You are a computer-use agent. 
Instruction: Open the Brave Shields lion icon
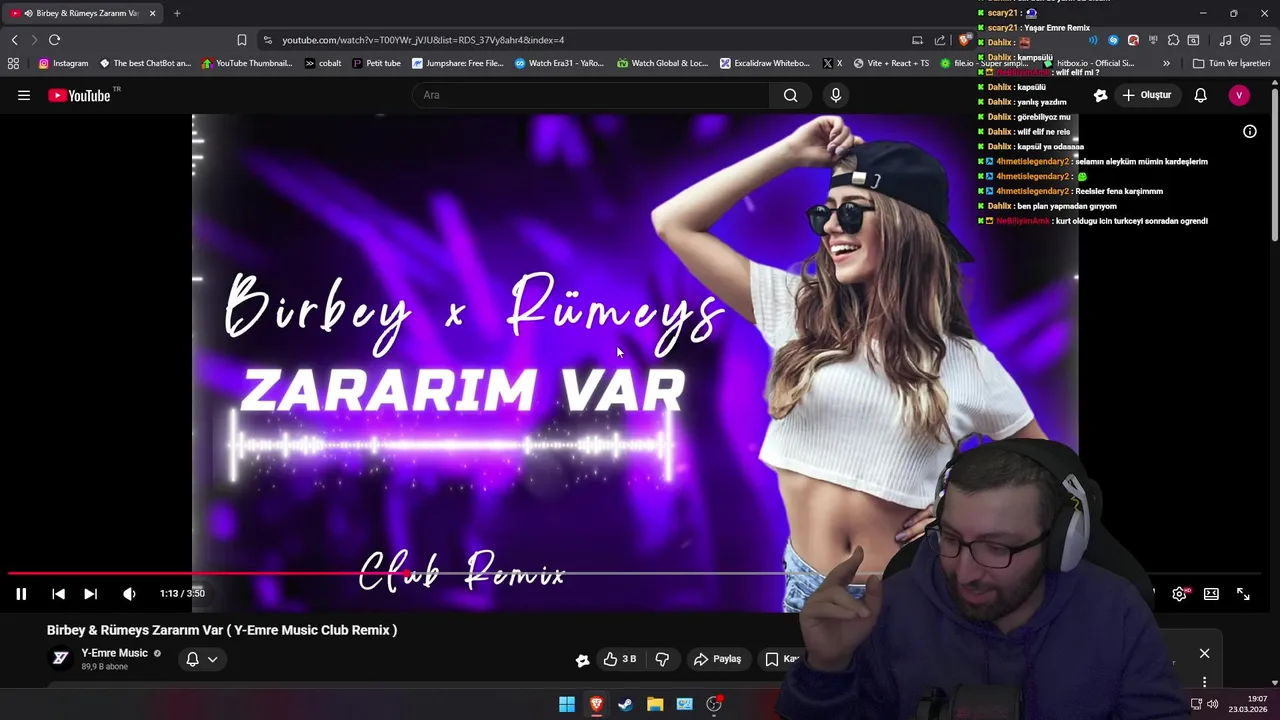[x=963, y=40]
